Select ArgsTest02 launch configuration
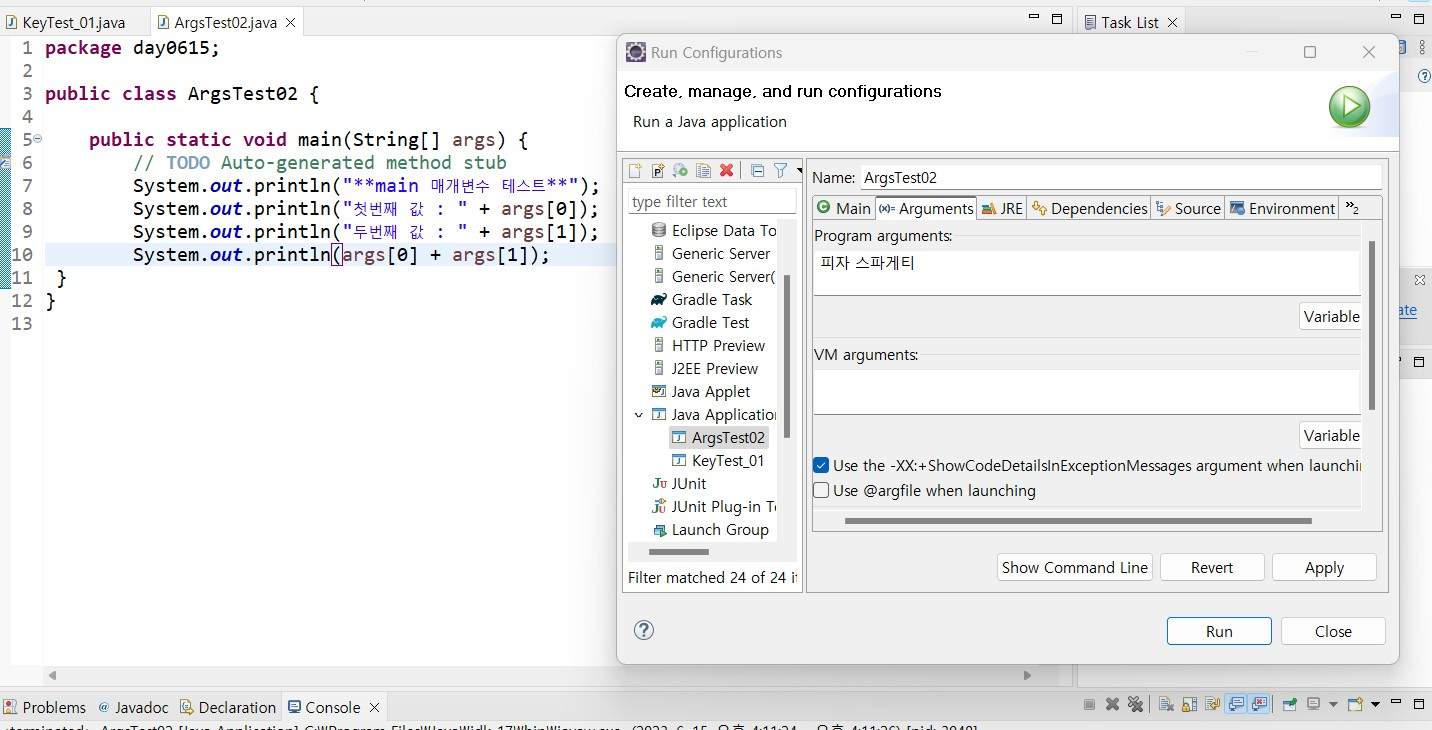This screenshot has height=730, width=1432. (718, 437)
